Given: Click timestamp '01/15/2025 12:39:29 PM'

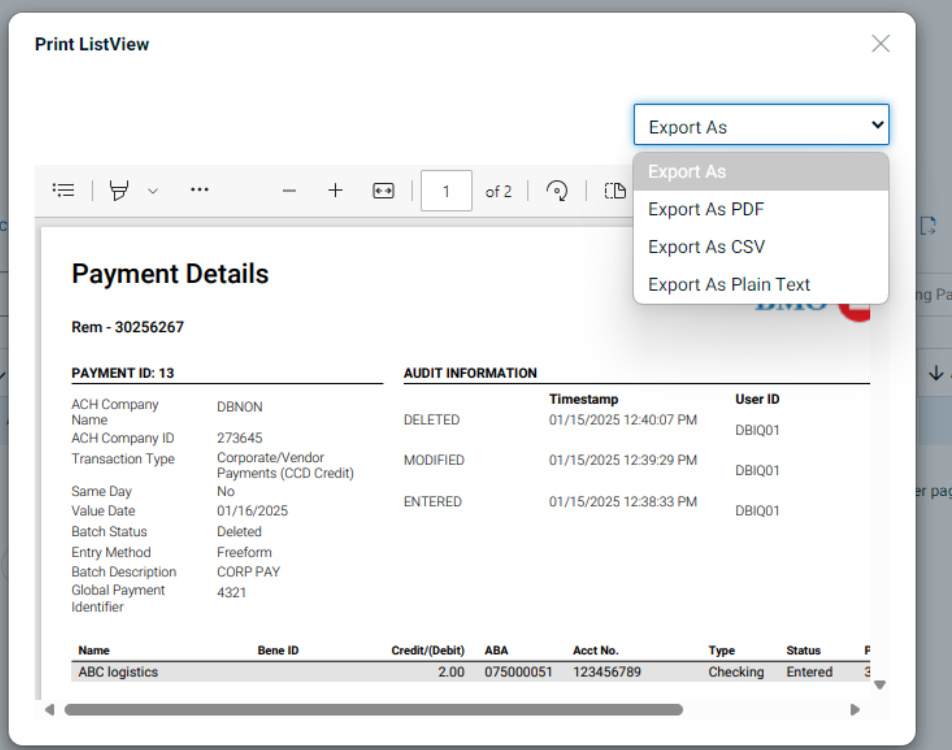Looking at the screenshot, I should tap(623, 460).
